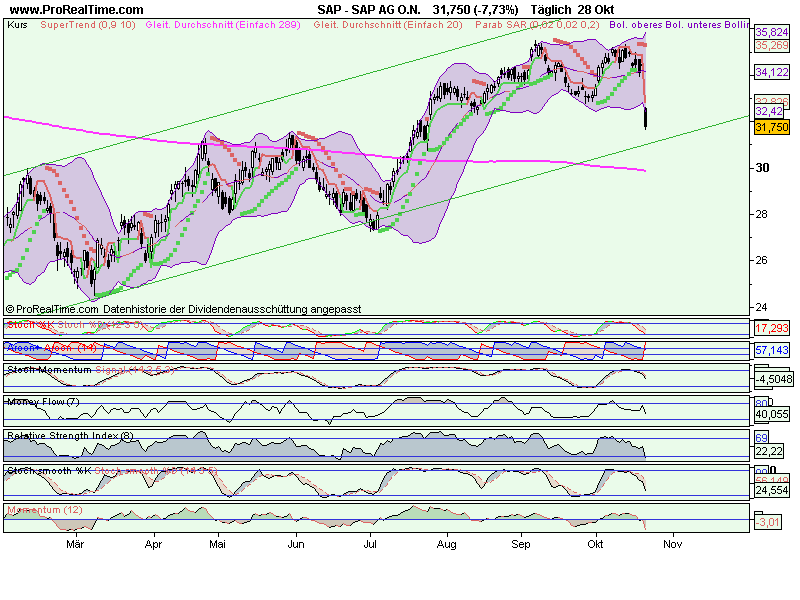
Task: Click the 24,554 Stoch smooth value
Action: [x=772, y=490]
